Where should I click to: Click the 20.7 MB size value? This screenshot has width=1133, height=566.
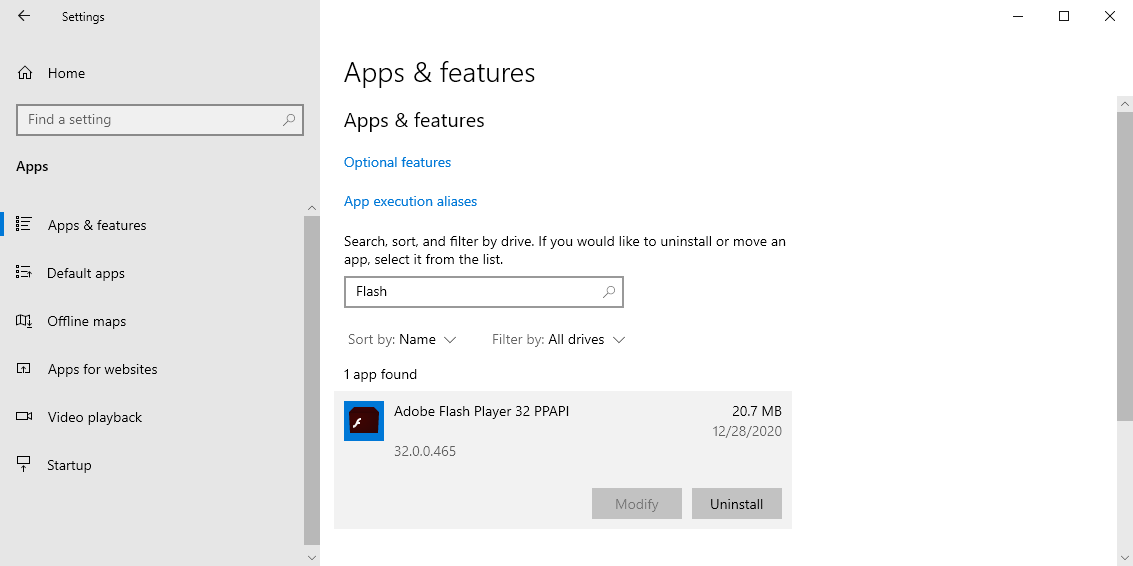coord(757,411)
